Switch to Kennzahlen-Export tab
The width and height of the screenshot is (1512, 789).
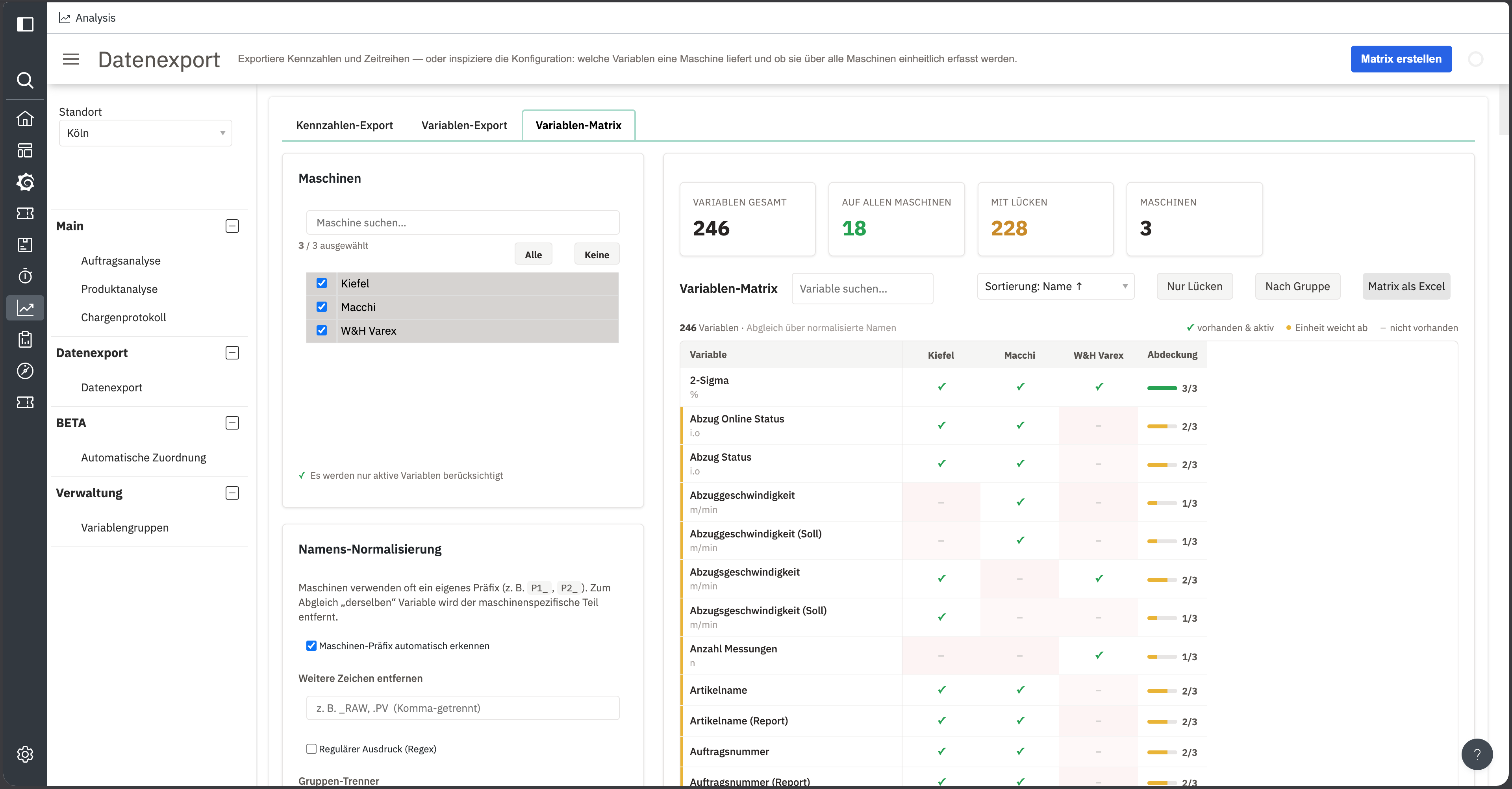click(344, 125)
